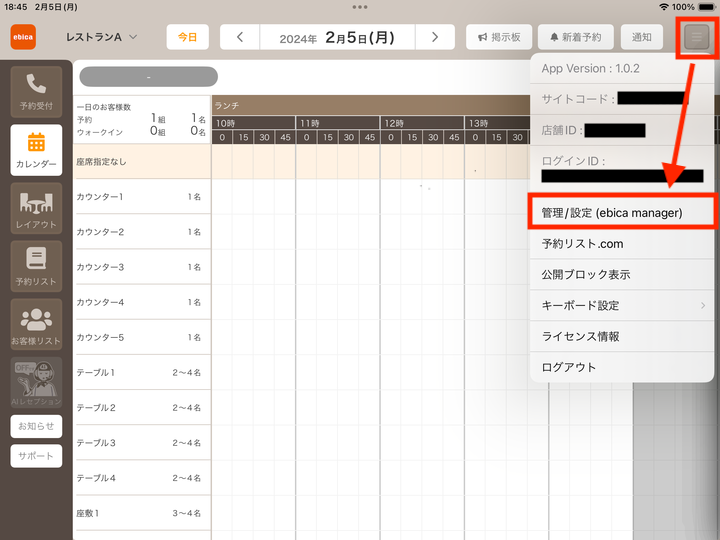Click the 店舗ID row
This screenshot has height=540, width=720.
[x=622, y=130]
